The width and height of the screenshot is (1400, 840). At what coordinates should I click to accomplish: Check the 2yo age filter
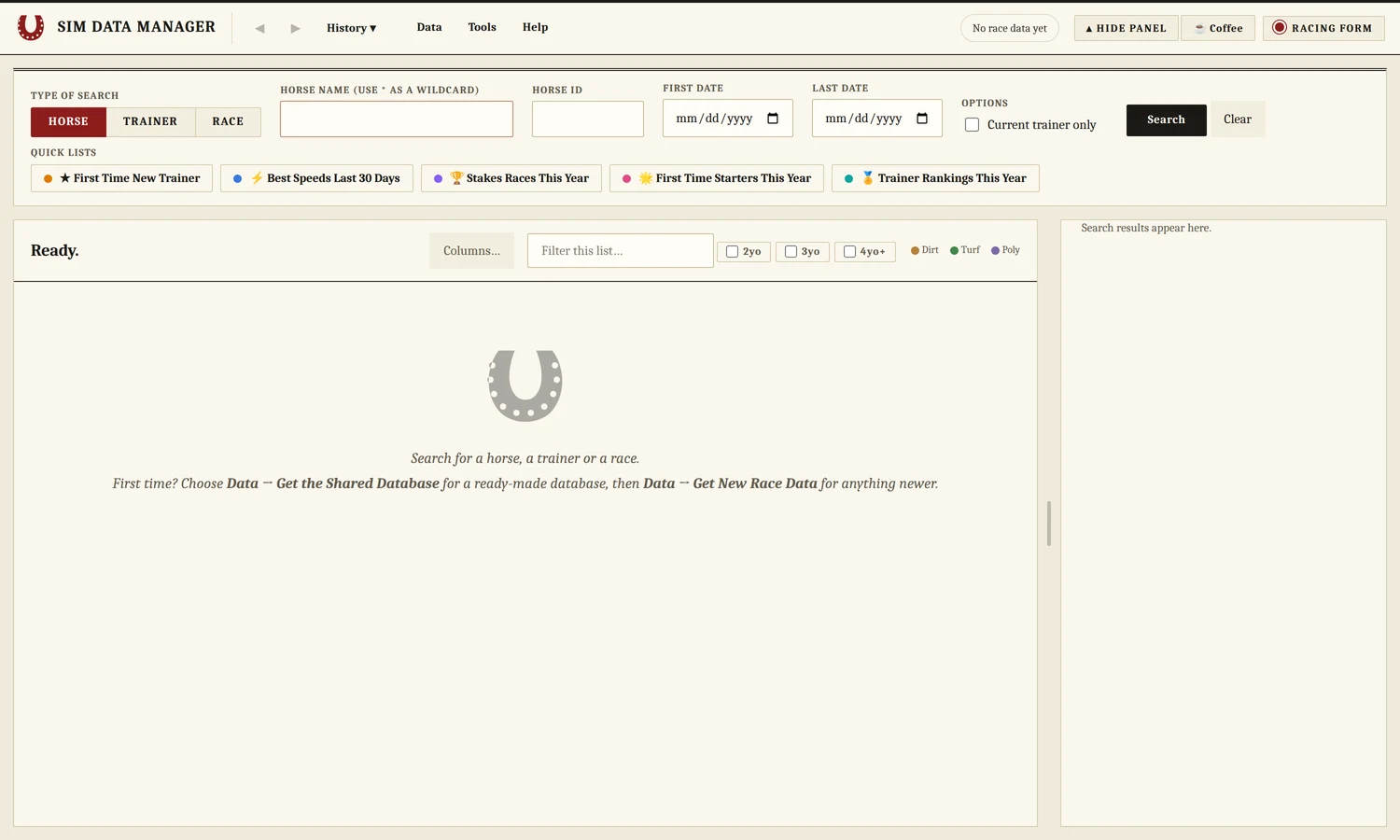tap(732, 251)
